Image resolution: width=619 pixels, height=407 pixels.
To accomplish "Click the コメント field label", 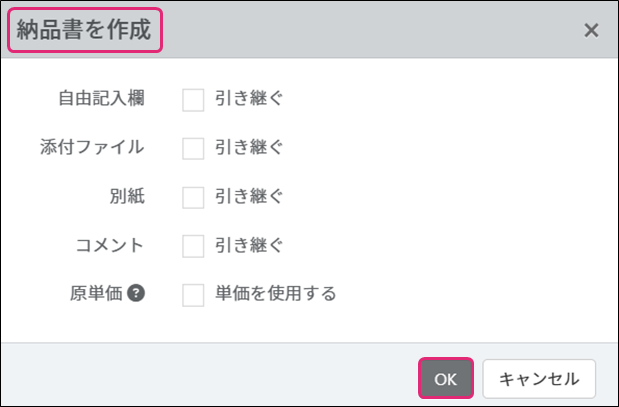I will (x=109, y=245).
